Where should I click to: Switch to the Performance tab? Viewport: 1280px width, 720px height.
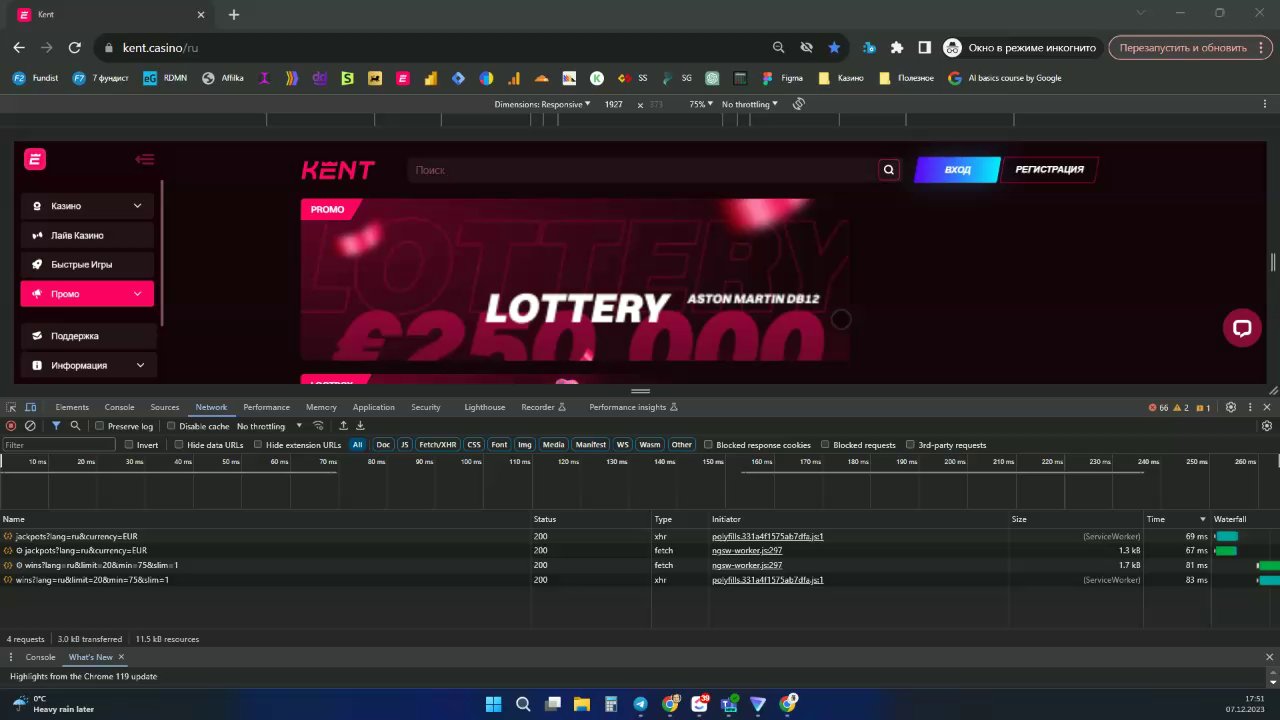click(266, 407)
